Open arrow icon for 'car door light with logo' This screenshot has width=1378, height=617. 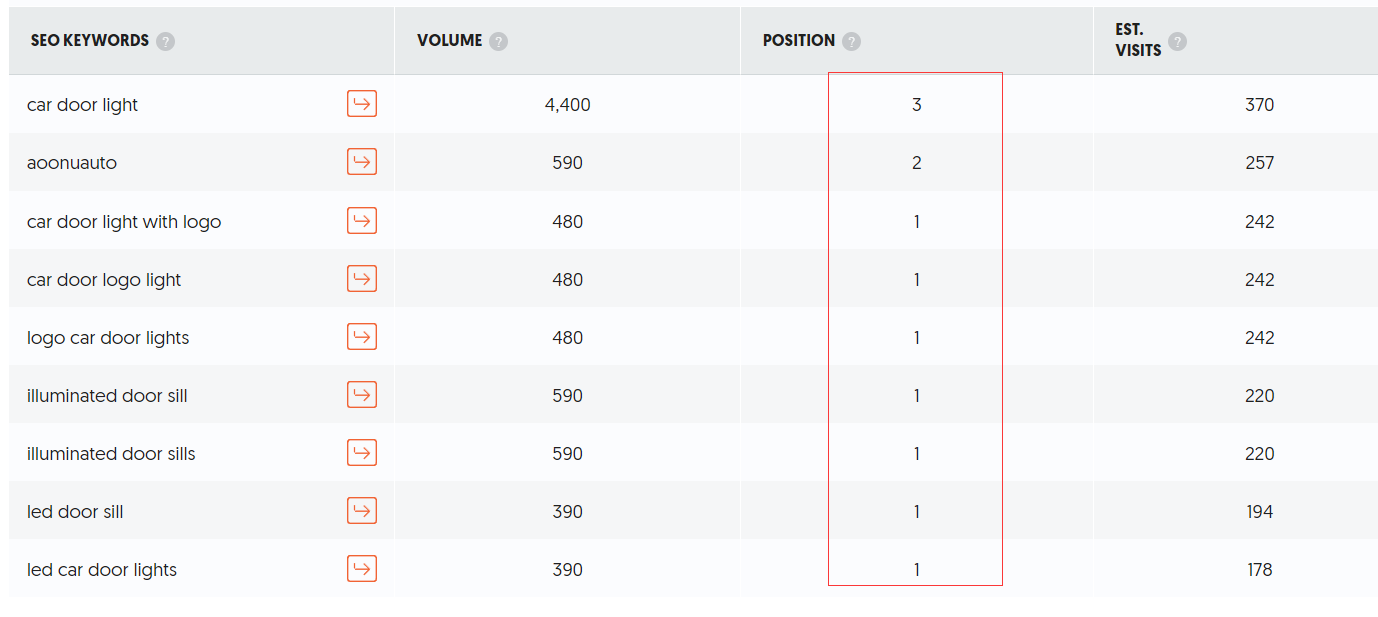(x=362, y=220)
